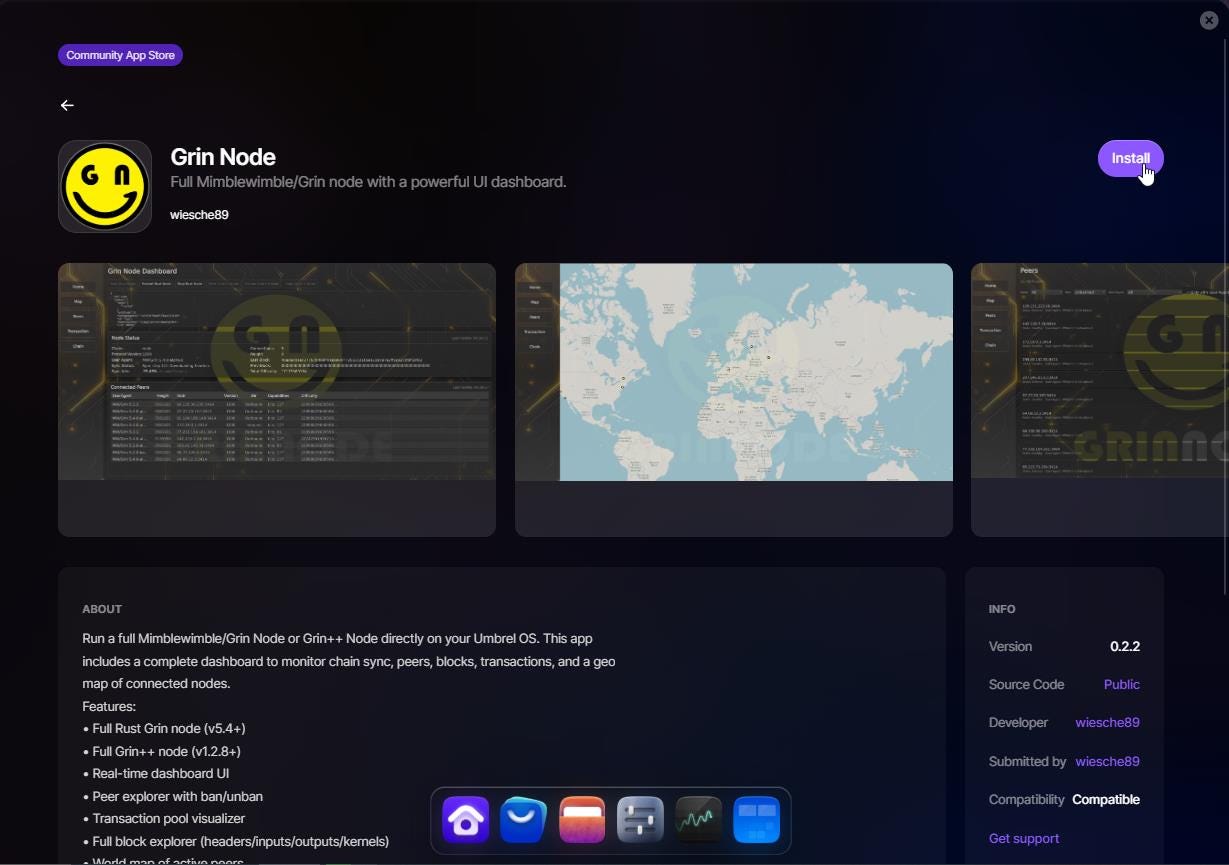Click the ABOUT heading
Image resolution: width=1229 pixels, height=865 pixels.
tap(102, 609)
